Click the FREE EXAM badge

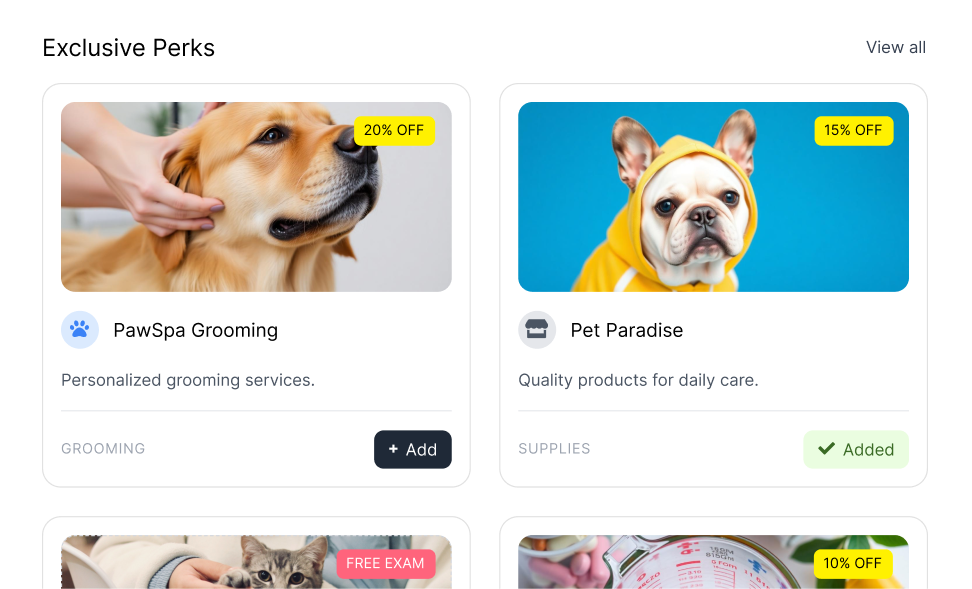click(386, 563)
